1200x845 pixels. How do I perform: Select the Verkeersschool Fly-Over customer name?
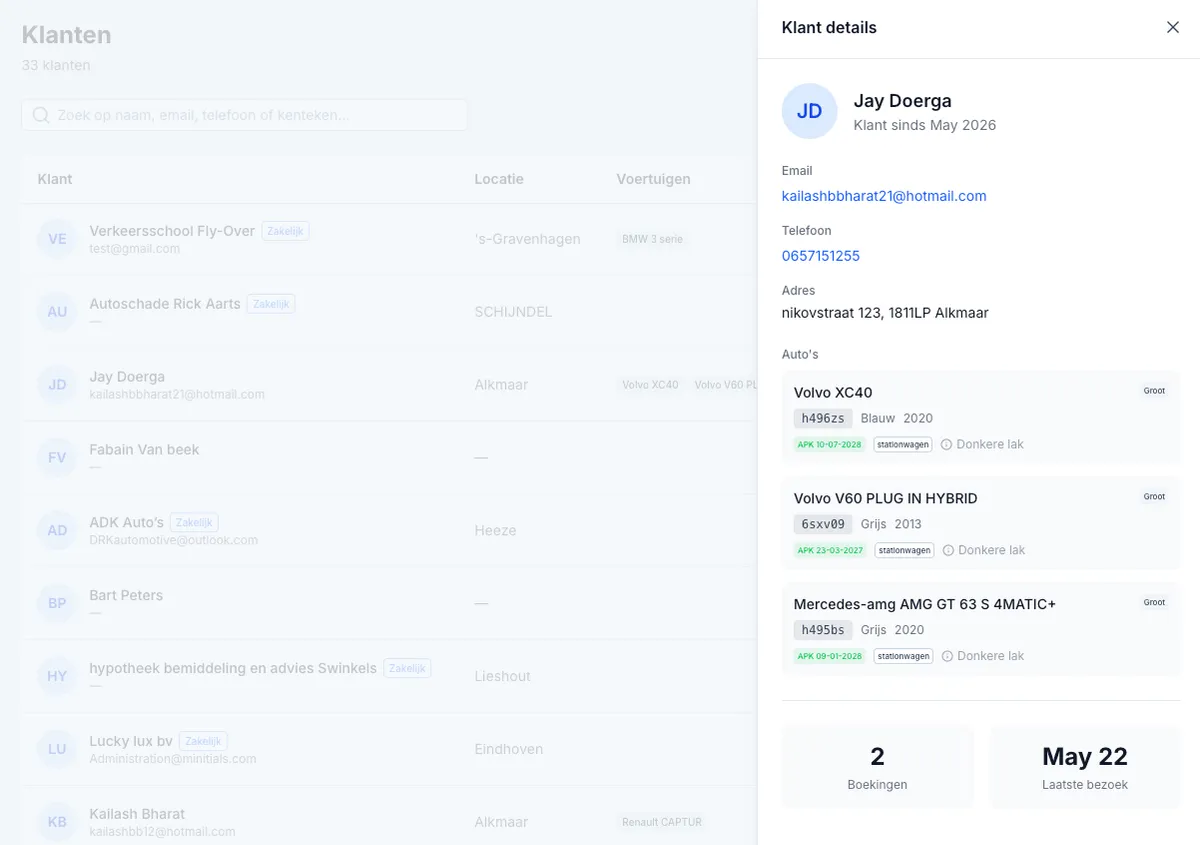point(172,231)
